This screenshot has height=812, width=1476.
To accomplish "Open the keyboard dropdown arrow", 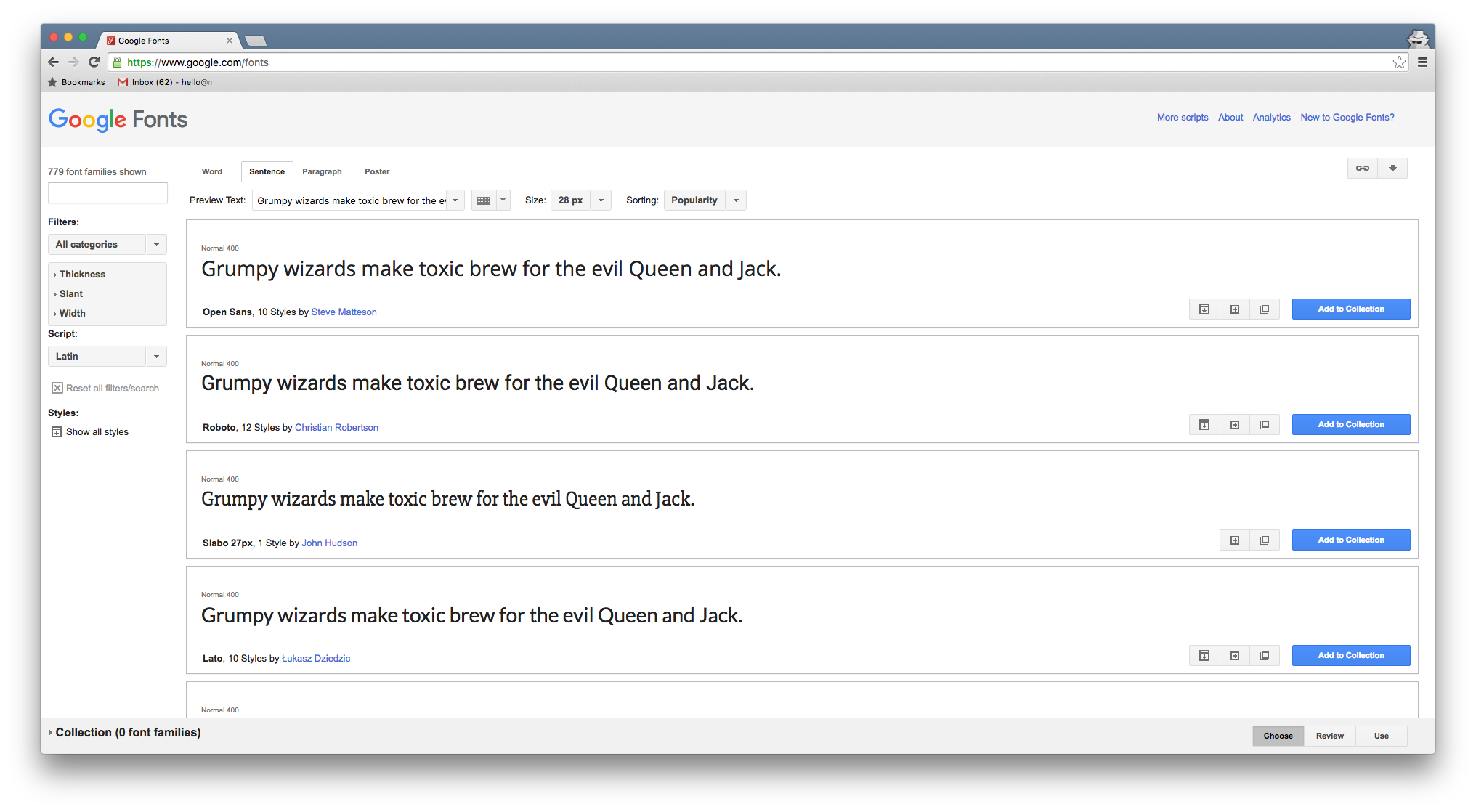I will [x=503, y=200].
